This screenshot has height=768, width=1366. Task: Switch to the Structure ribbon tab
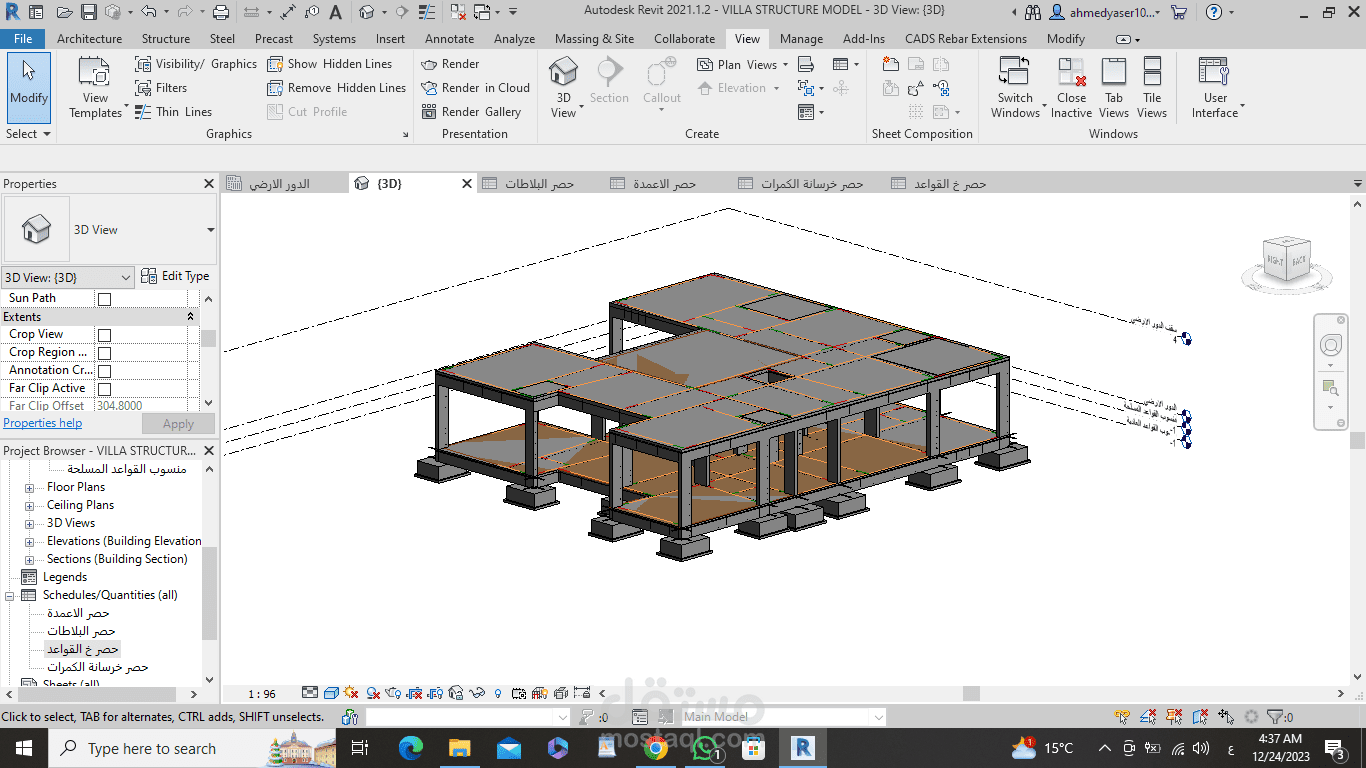click(x=165, y=39)
